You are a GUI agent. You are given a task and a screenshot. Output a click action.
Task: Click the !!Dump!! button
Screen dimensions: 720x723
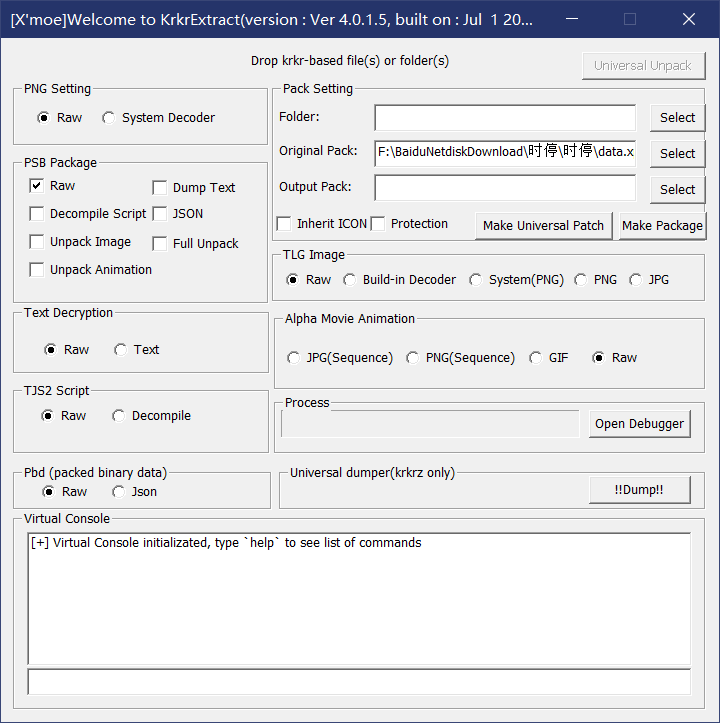pyautogui.click(x=639, y=490)
